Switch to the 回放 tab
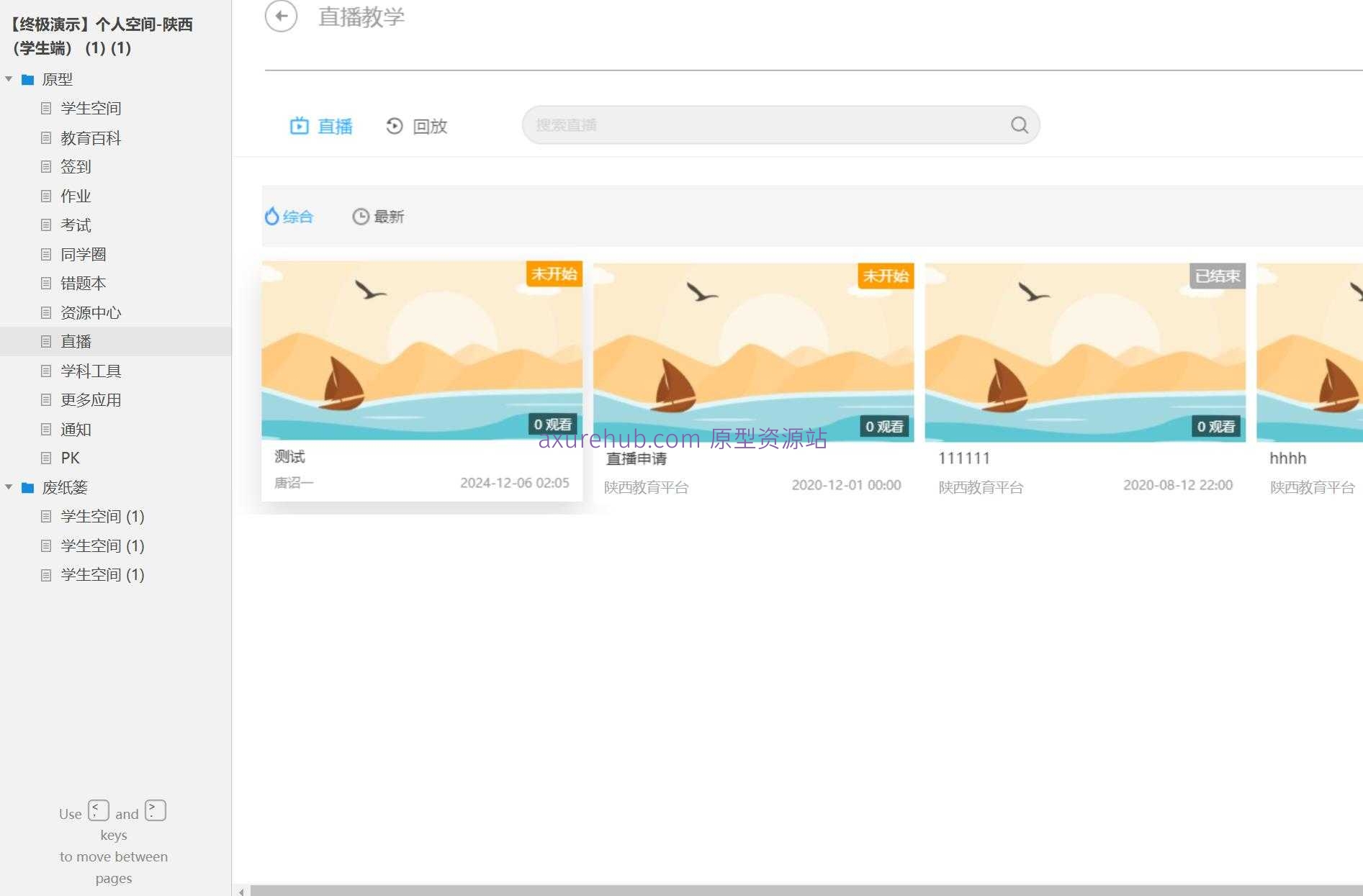The image size is (1363, 896). pyautogui.click(x=430, y=127)
